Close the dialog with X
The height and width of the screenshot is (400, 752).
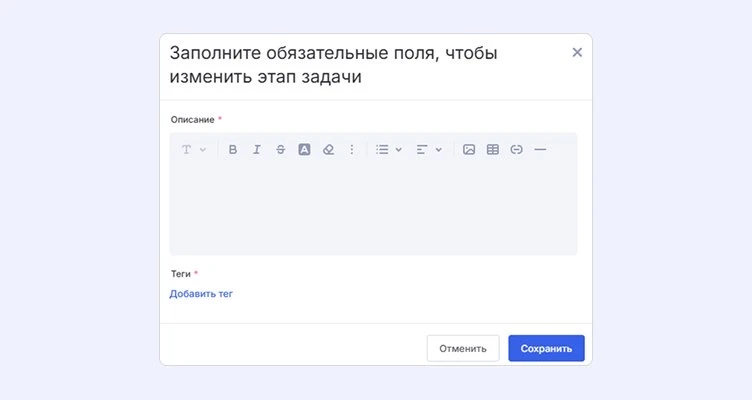click(x=577, y=52)
